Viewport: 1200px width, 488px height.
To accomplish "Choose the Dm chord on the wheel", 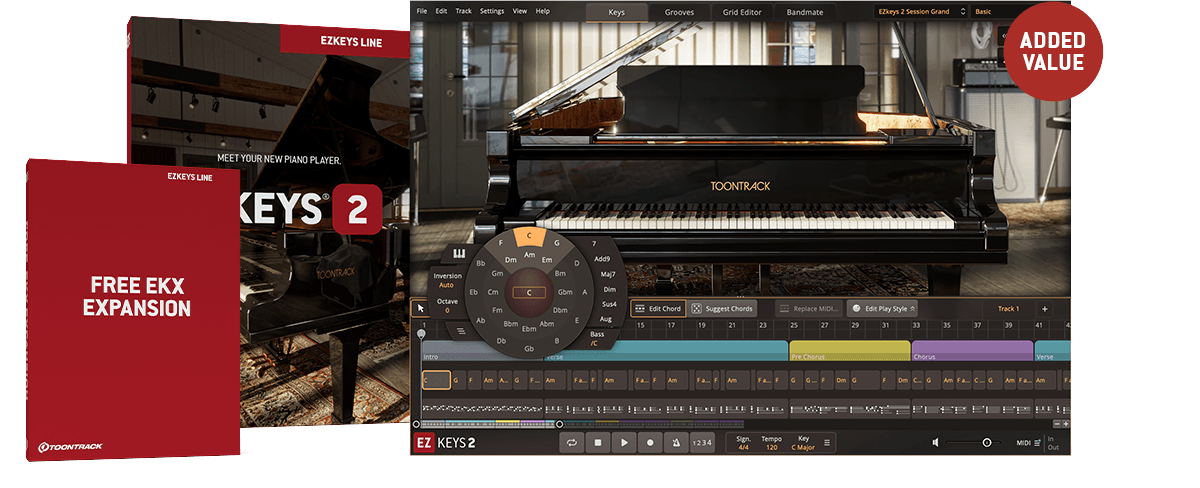I will coord(510,260).
